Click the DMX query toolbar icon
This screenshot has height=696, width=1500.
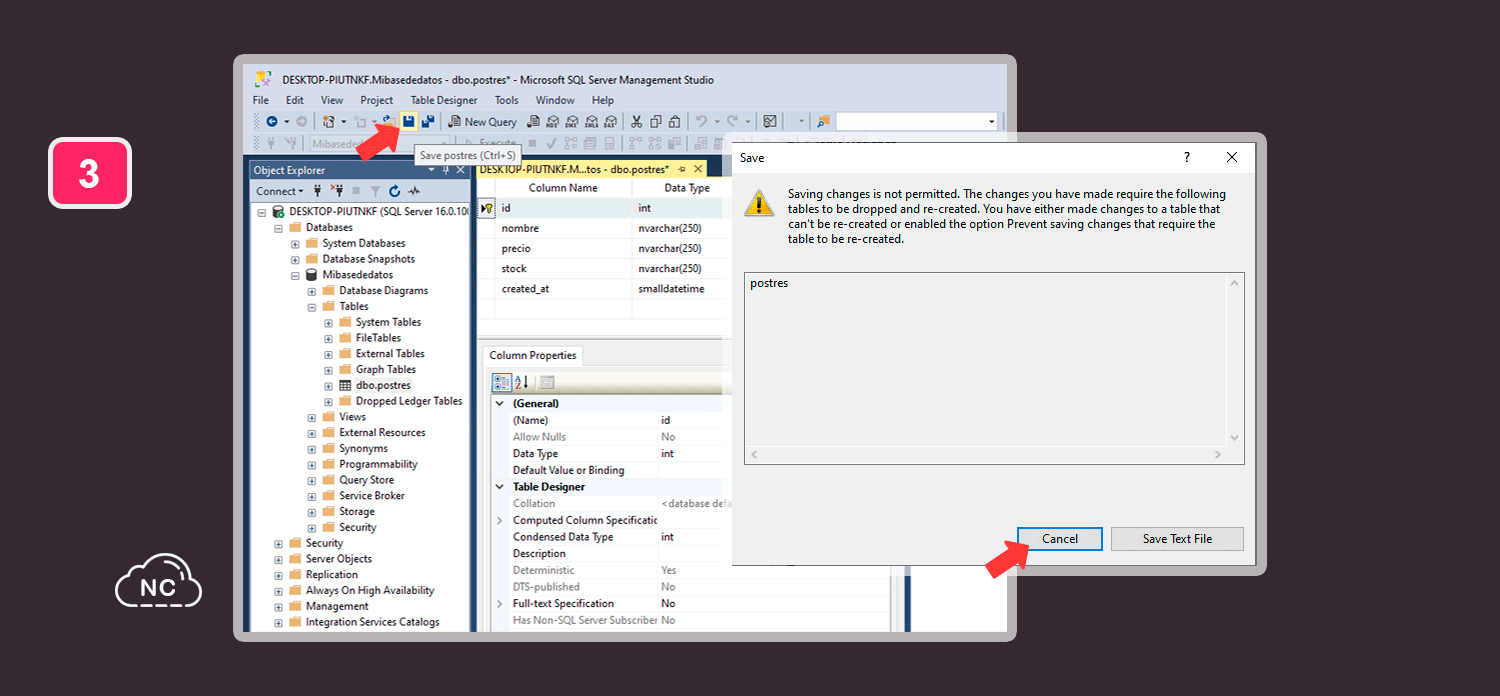pos(572,121)
